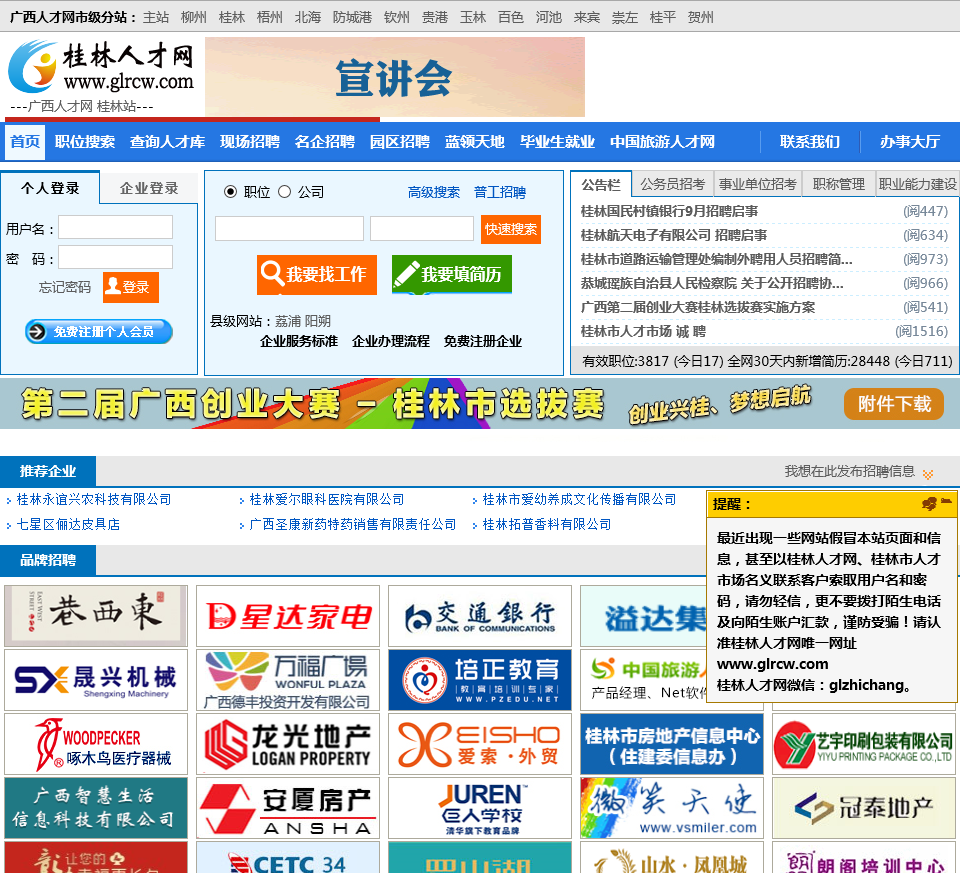Minimize the 提醒 reminder popup
This screenshot has height=873, width=960.
pos(946,501)
